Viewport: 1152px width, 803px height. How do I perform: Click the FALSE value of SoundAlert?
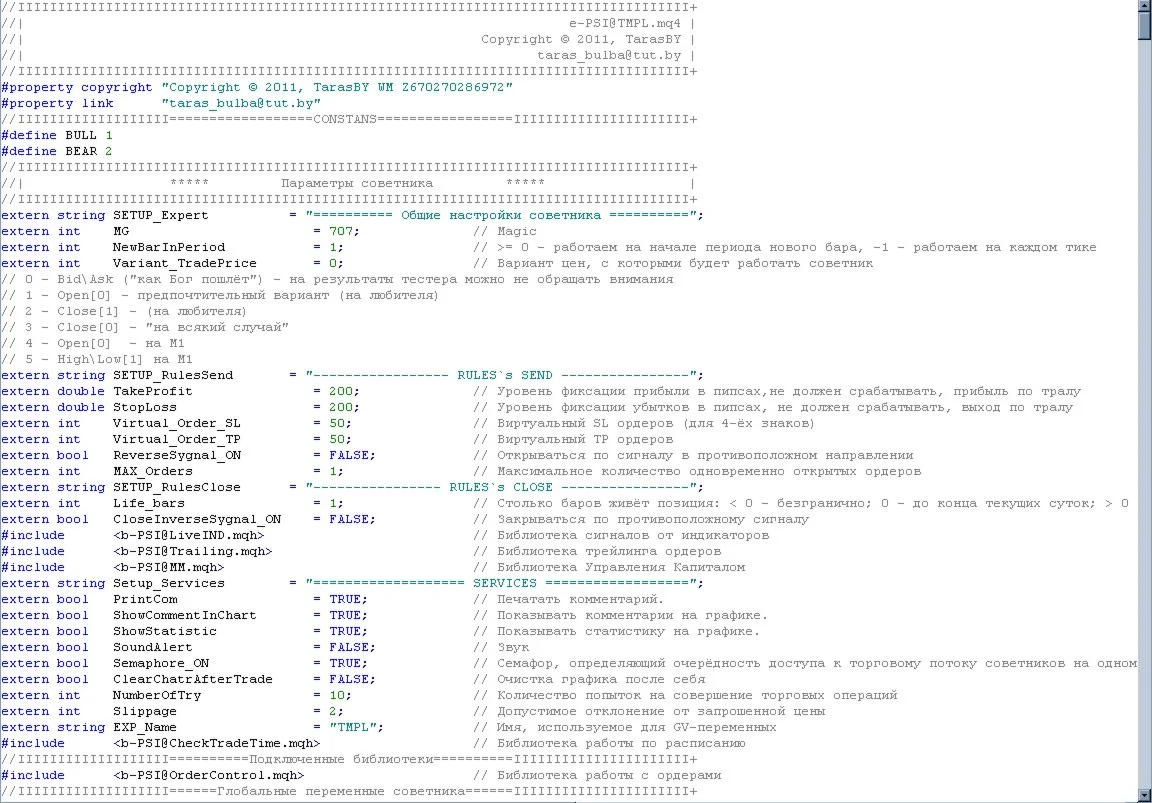point(352,647)
